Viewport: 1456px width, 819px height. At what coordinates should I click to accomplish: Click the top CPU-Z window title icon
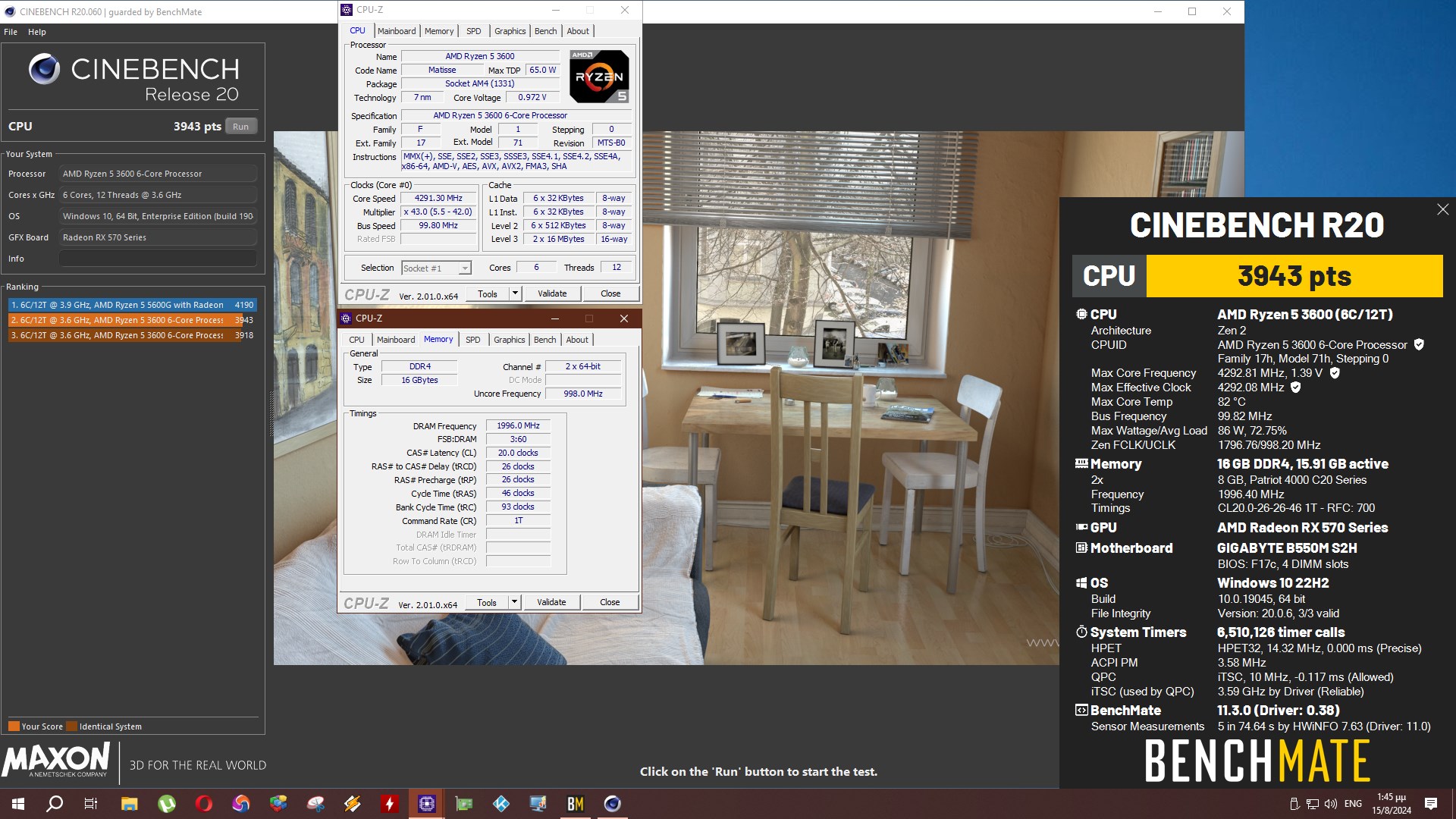347,10
